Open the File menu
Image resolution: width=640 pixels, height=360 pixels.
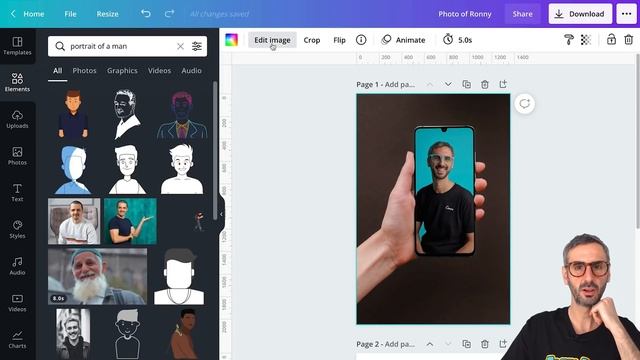[x=70, y=13]
